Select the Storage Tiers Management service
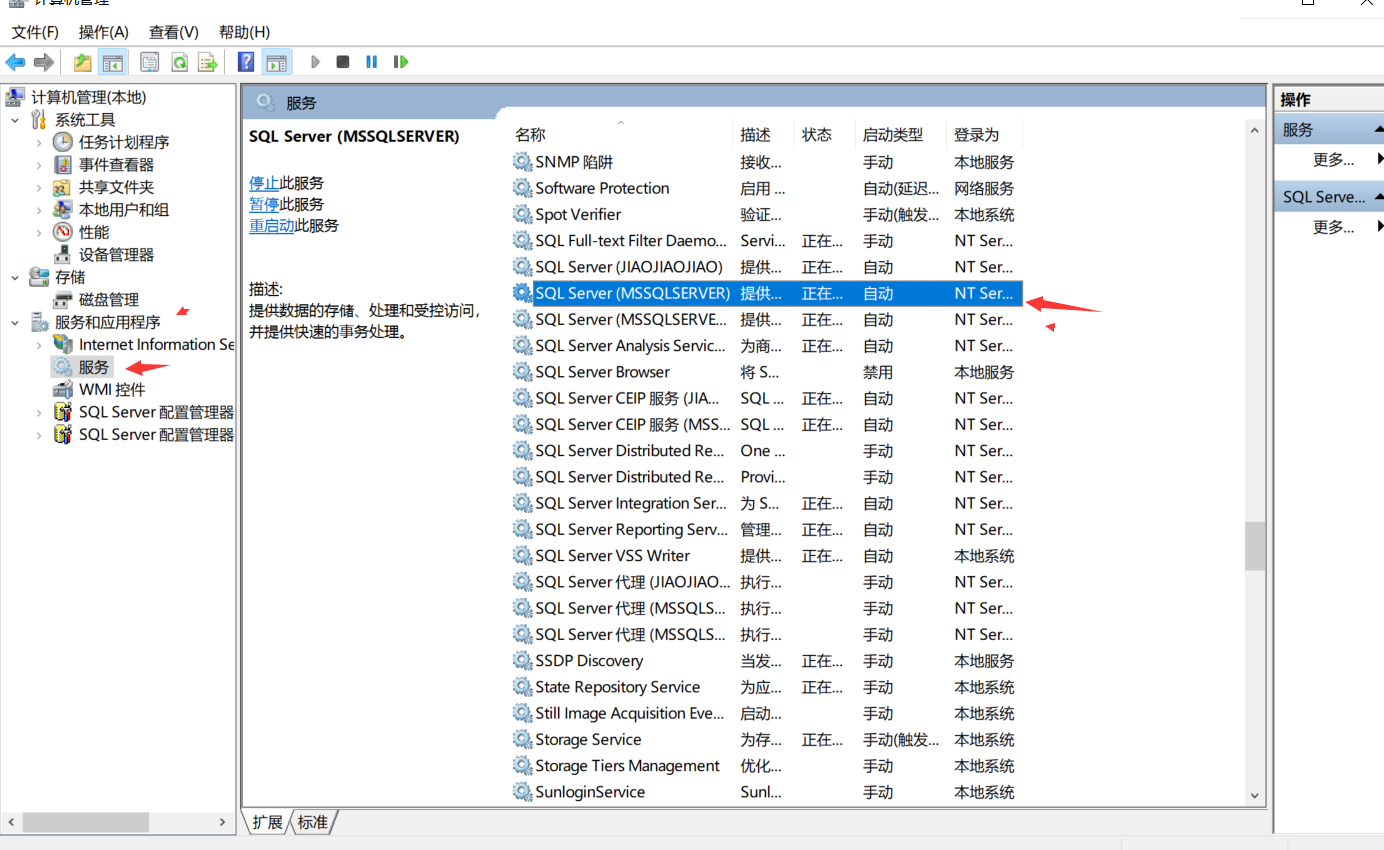Viewport: 1384px width, 850px height. coord(766,766)
